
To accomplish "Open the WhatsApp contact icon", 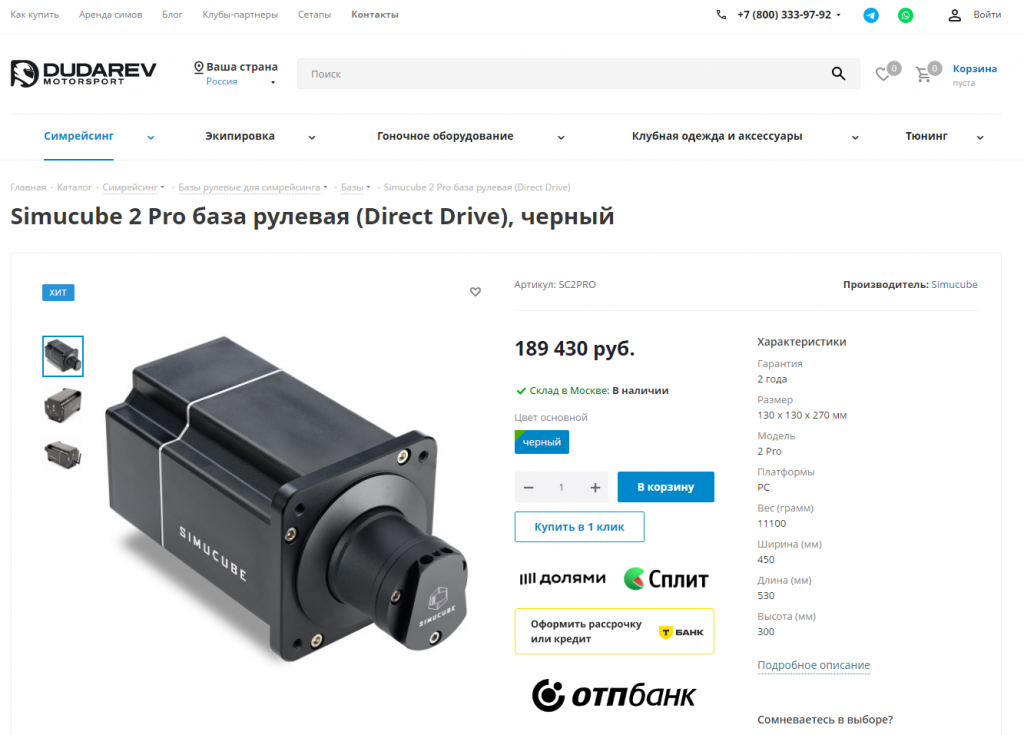I will (905, 15).
